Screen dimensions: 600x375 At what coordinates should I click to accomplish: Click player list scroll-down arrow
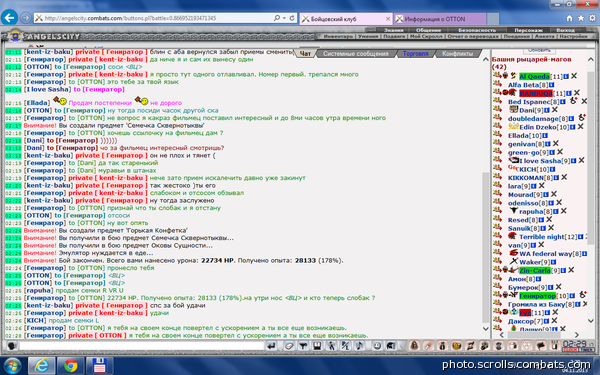(x=590, y=321)
